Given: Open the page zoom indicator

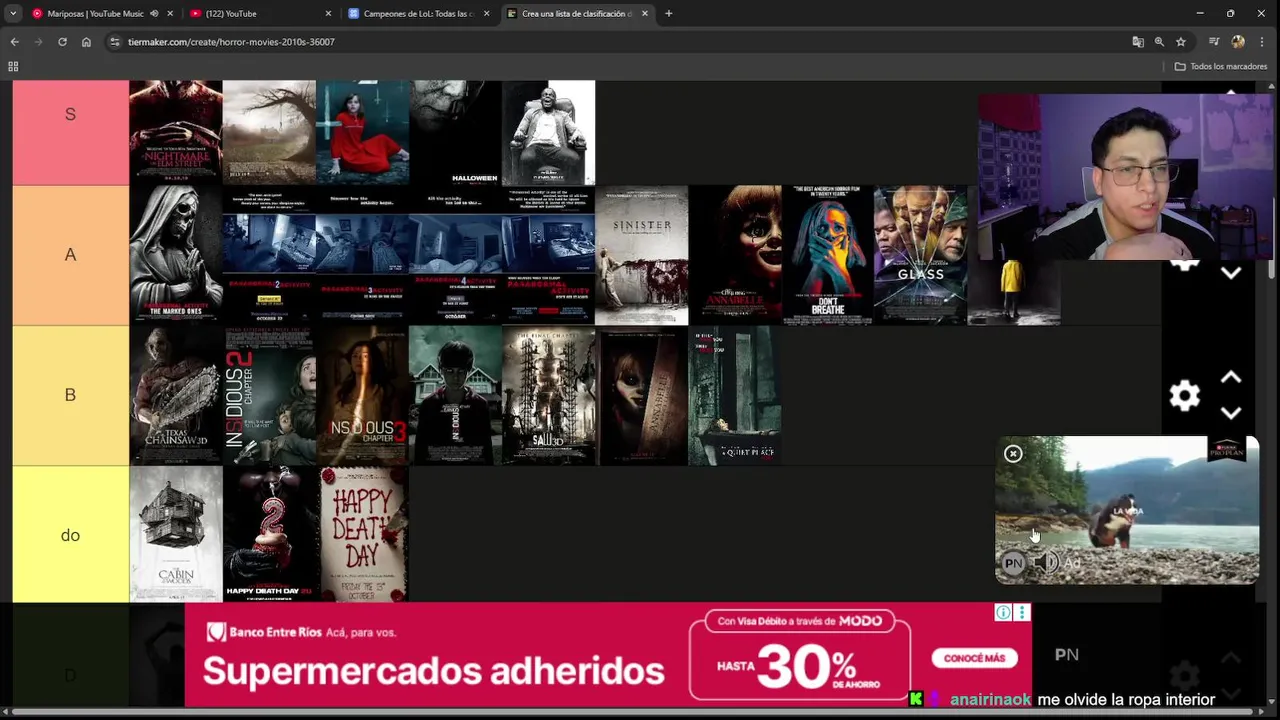Looking at the screenshot, I should 1159,42.
